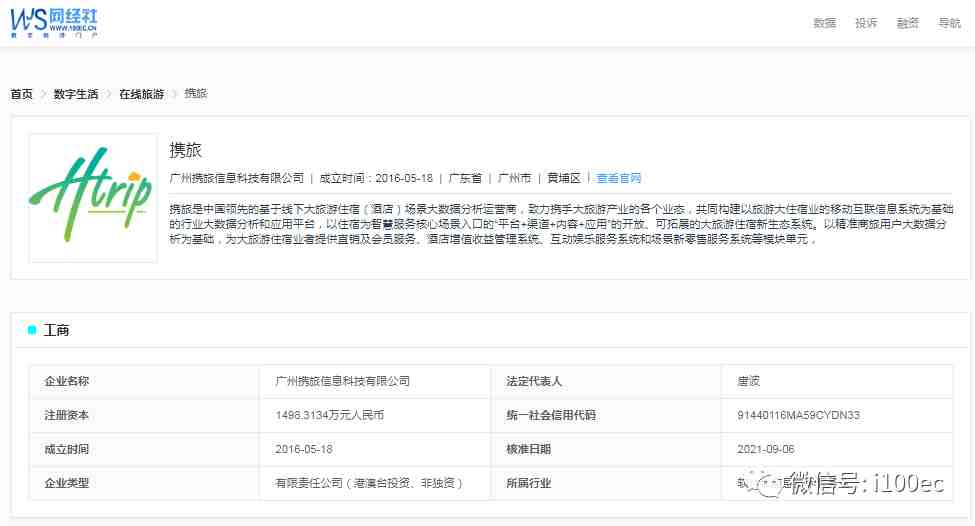
Task: Select the 2021-09-06 approval date
Action: coord(765,449)
